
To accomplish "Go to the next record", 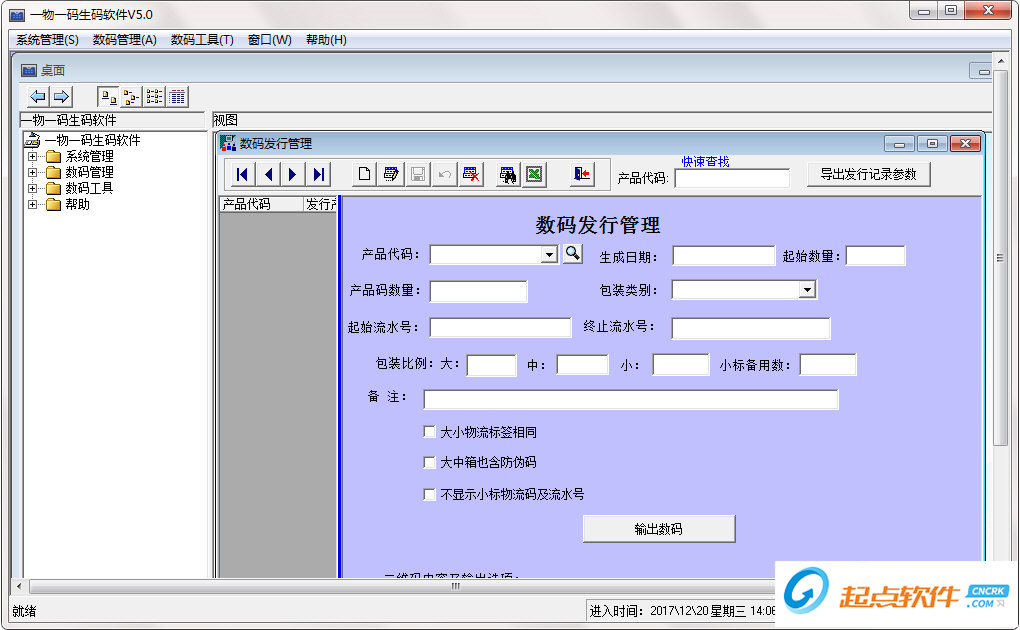I will point(293,174).
